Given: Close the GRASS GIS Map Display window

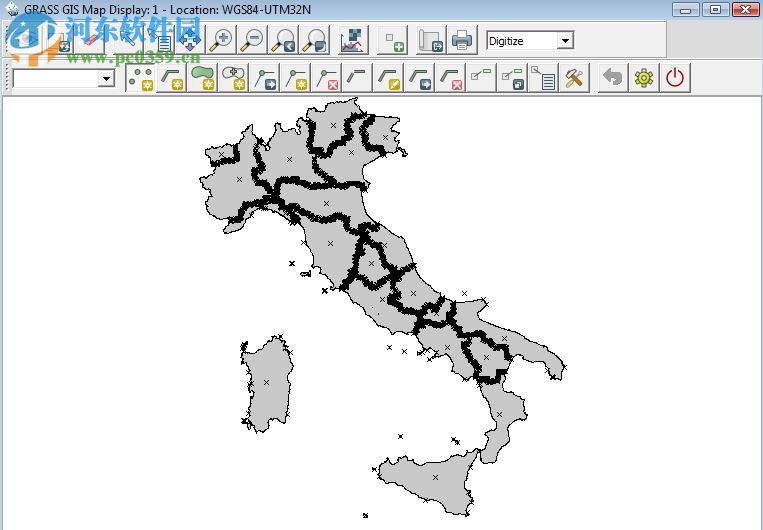Looking at the screenshot, I should click(745, 10).
